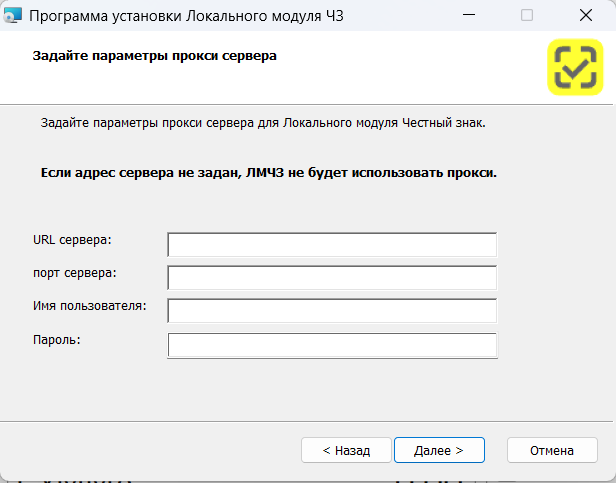Click the Пароль label

[x=57, y=340]
